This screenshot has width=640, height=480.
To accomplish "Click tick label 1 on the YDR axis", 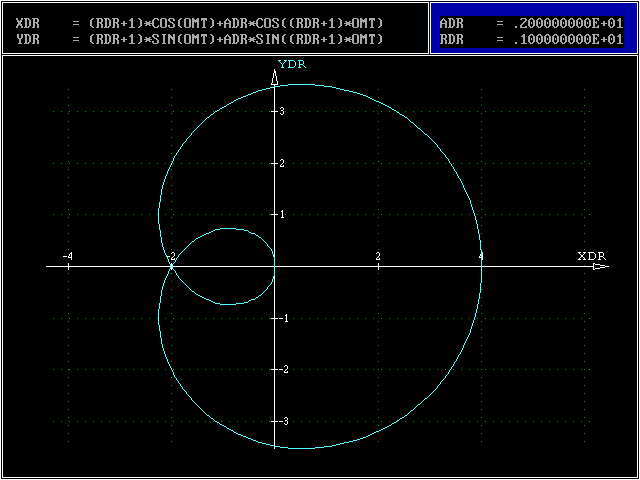I will click(283, 214).
